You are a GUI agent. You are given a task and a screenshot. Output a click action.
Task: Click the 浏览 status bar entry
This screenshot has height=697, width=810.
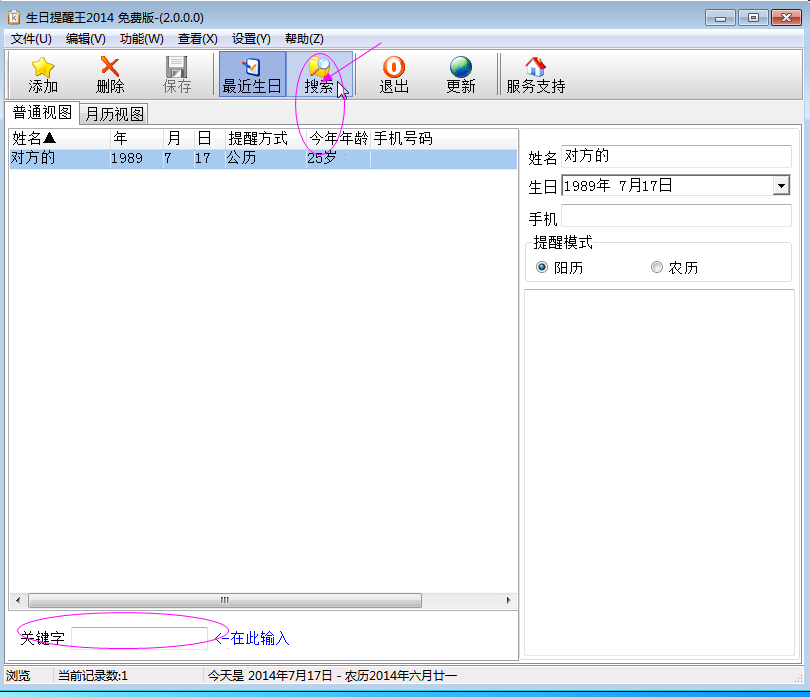(x=18, y=675)
